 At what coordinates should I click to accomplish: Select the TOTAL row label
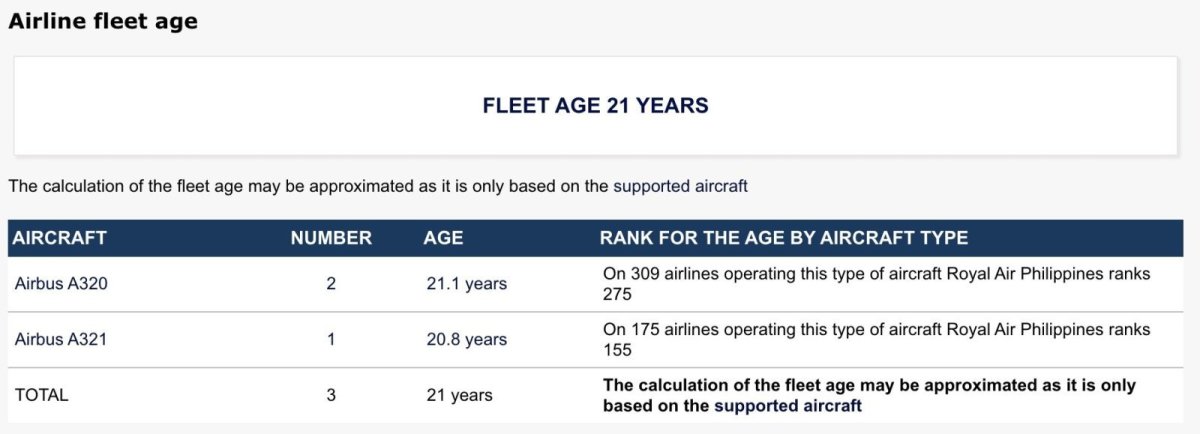[x=42, y=395]
